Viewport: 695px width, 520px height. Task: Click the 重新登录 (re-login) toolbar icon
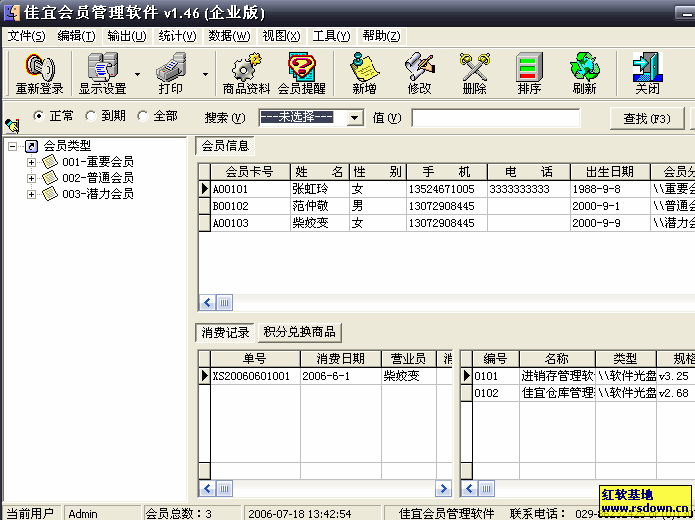[x=39, y=68]
